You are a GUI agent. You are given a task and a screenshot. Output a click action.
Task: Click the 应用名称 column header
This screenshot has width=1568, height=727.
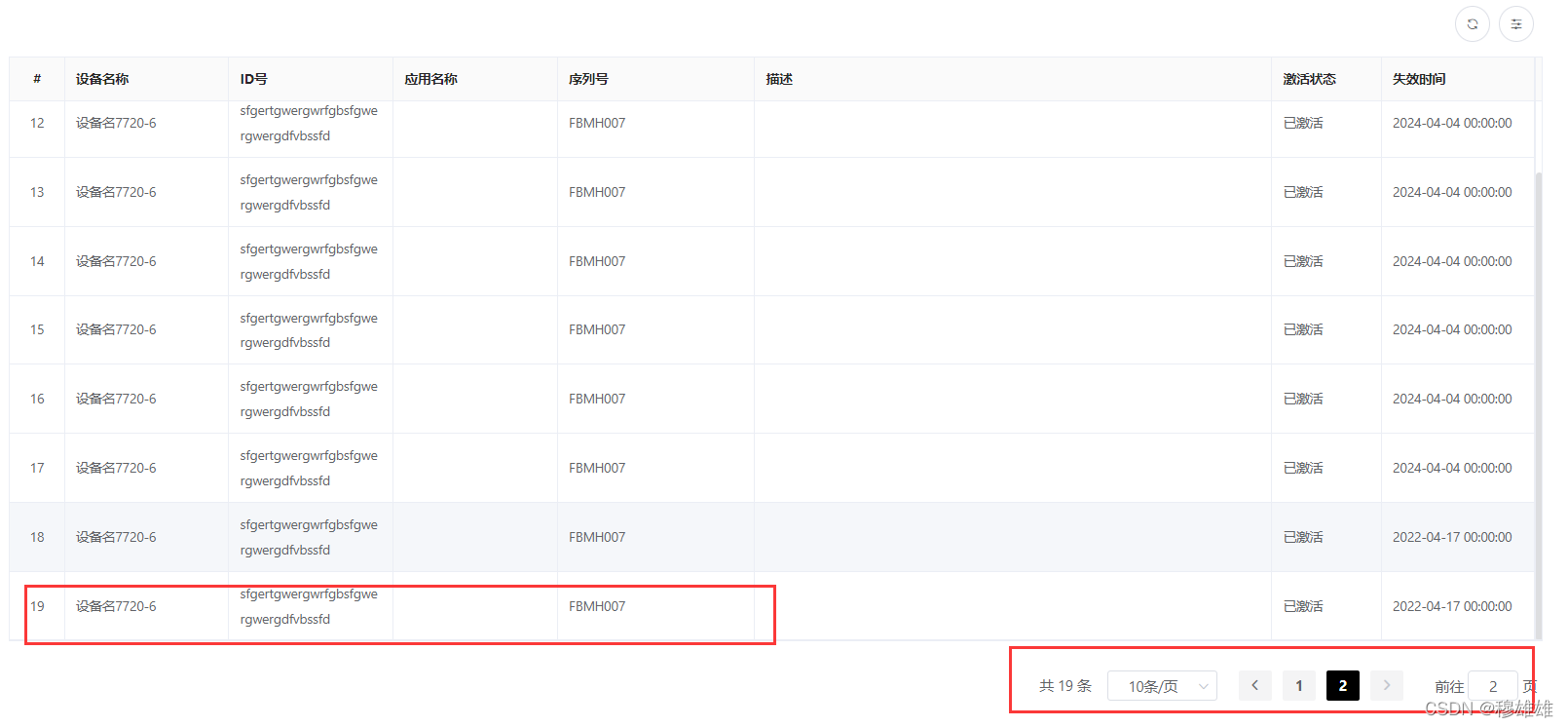[x=431, y=79]
